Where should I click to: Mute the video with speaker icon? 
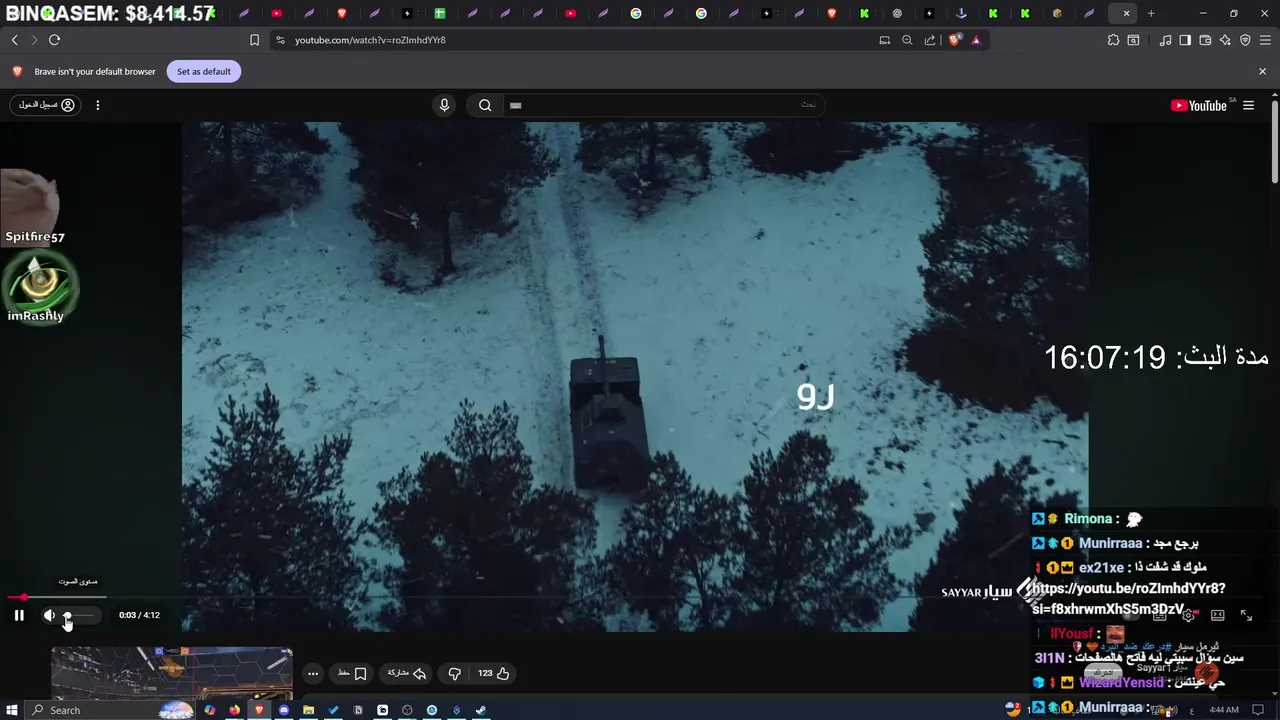click(49, 615)
